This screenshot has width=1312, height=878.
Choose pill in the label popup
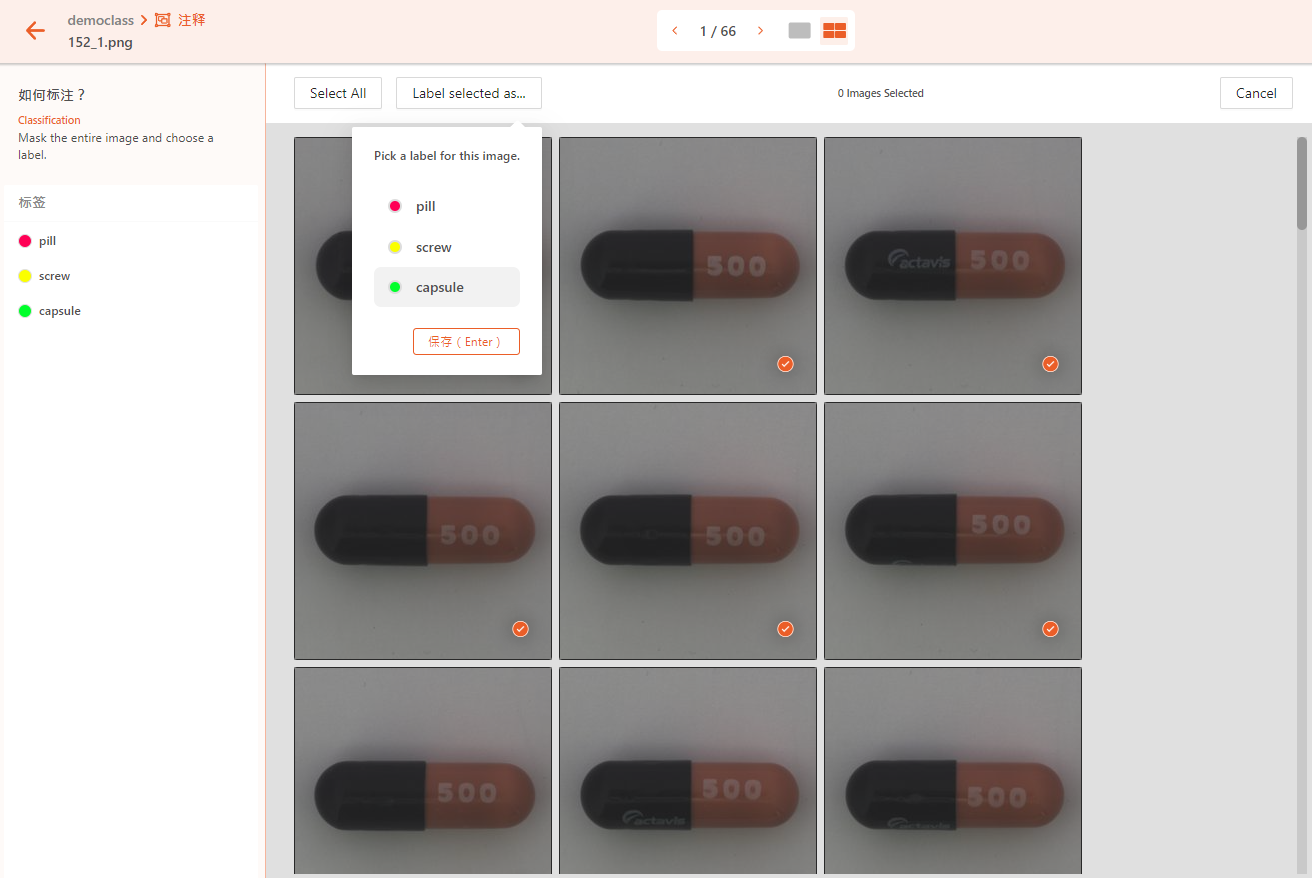click(x=447, y=206)
